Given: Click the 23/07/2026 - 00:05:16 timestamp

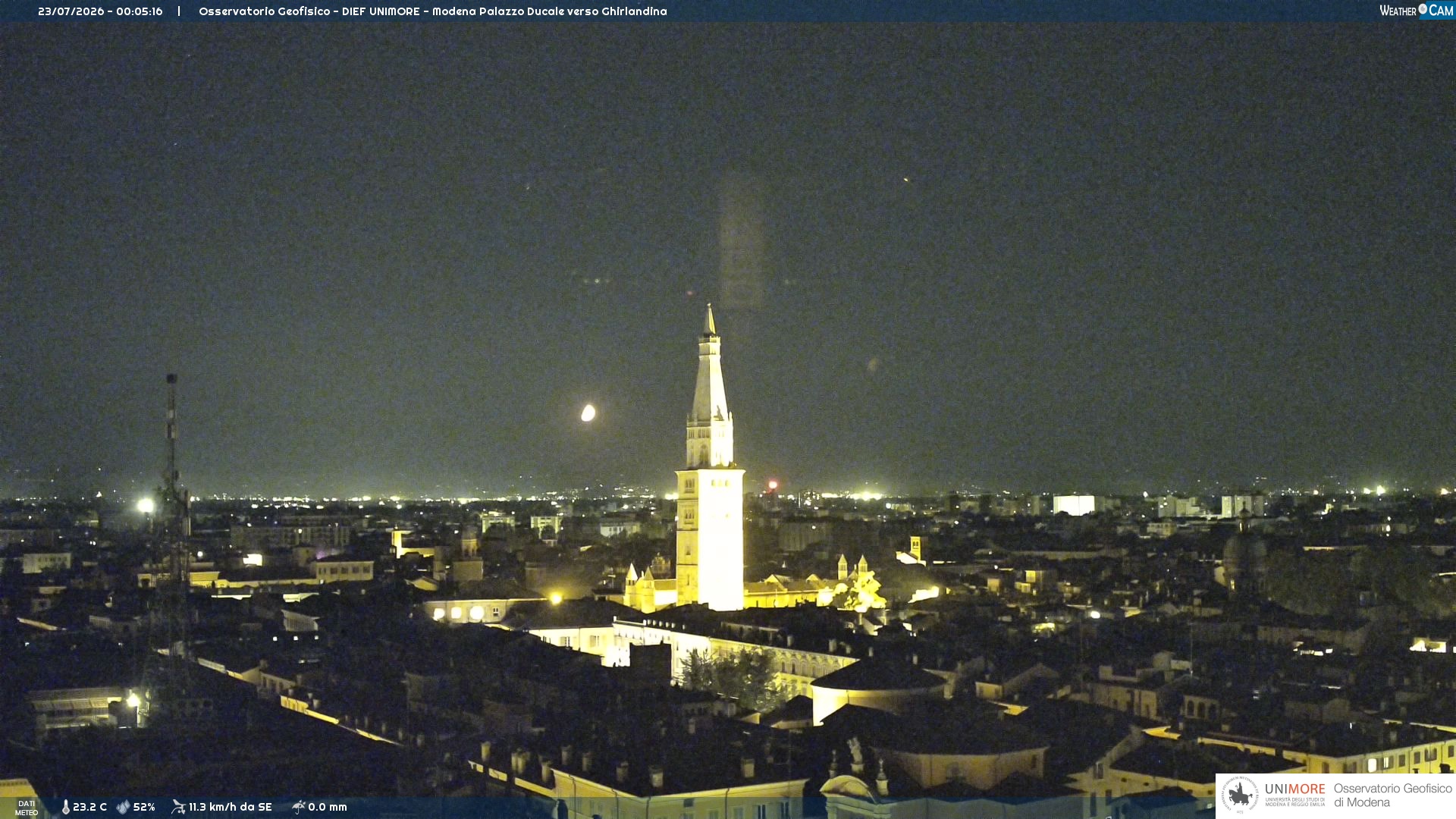Looking at the screenshot, I should pos(100,11).
